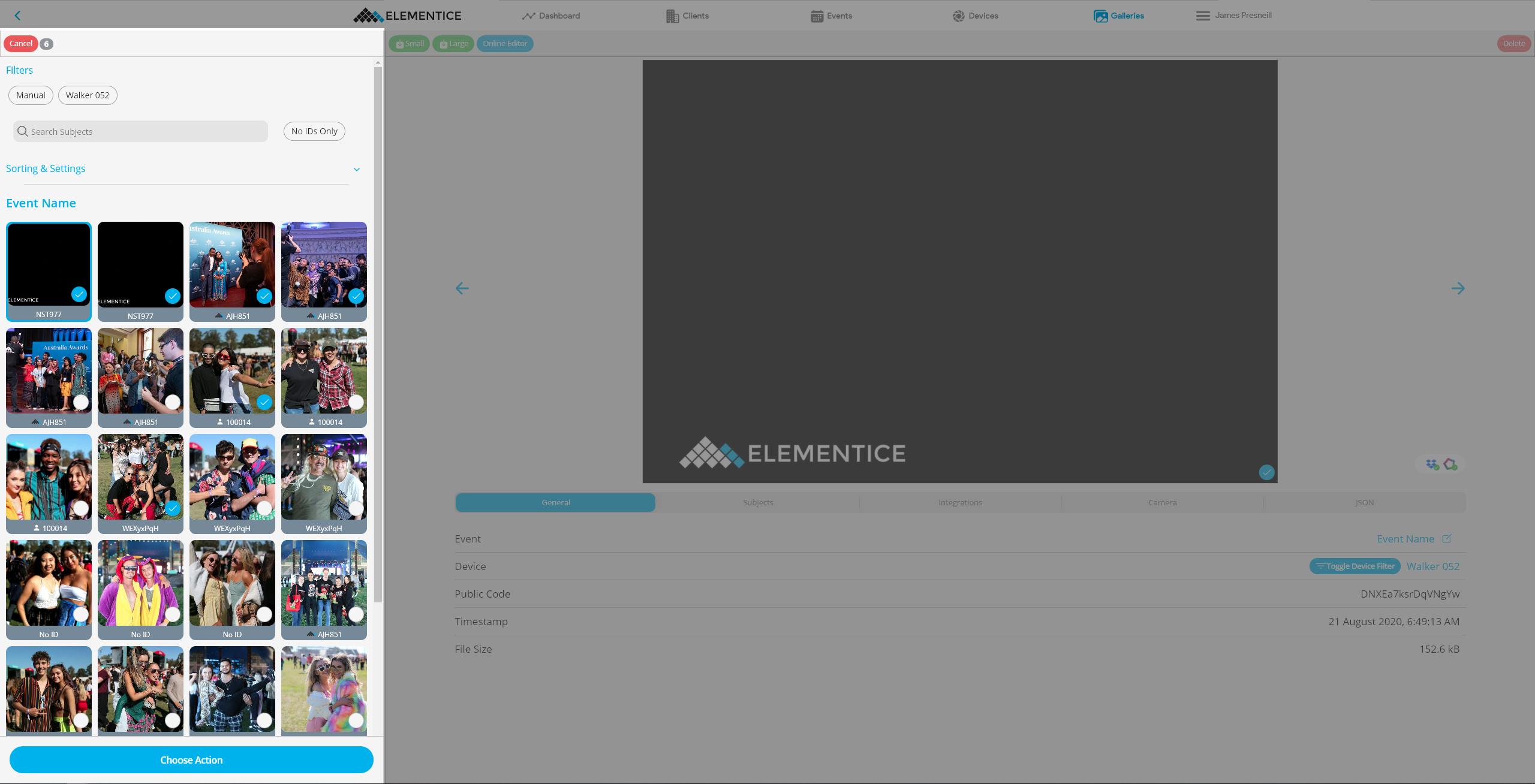Open the Walker 052 device link
This screenshot has width=1535, height=784.
(x=1433, y=566)
